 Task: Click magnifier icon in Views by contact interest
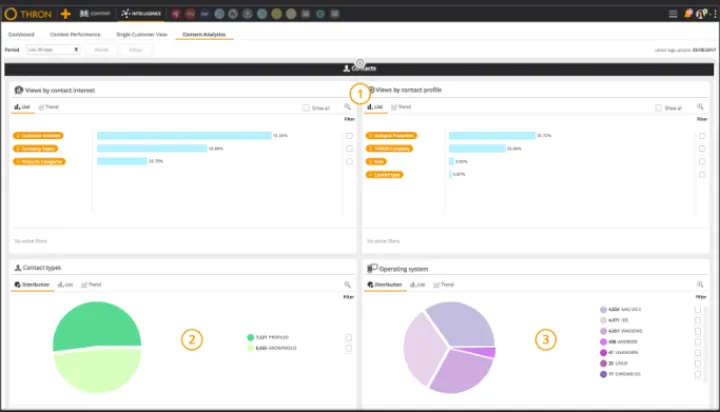pyautogui.click(x=347, y=107)
